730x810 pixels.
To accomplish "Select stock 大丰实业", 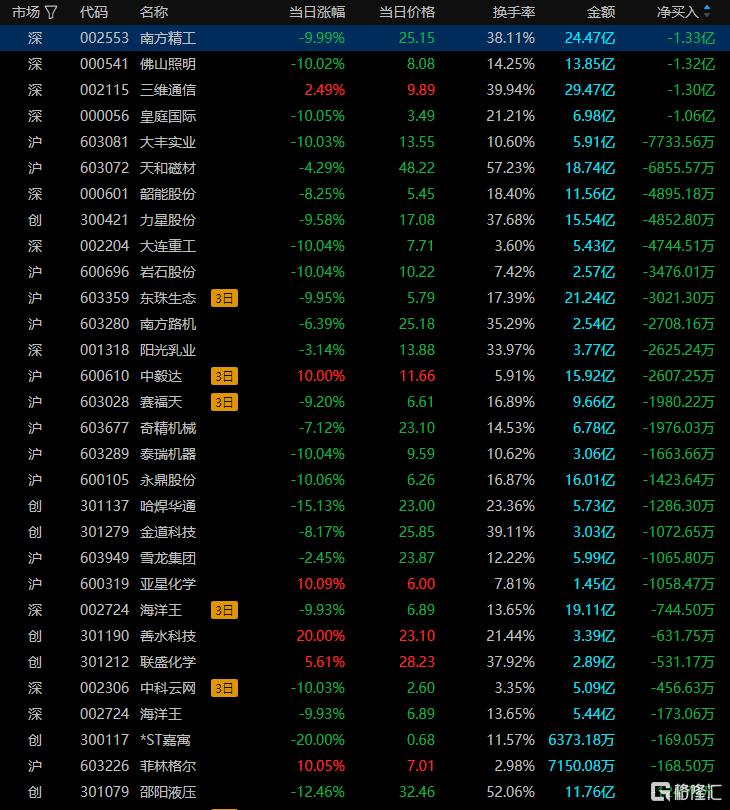I will coord(168,142).
